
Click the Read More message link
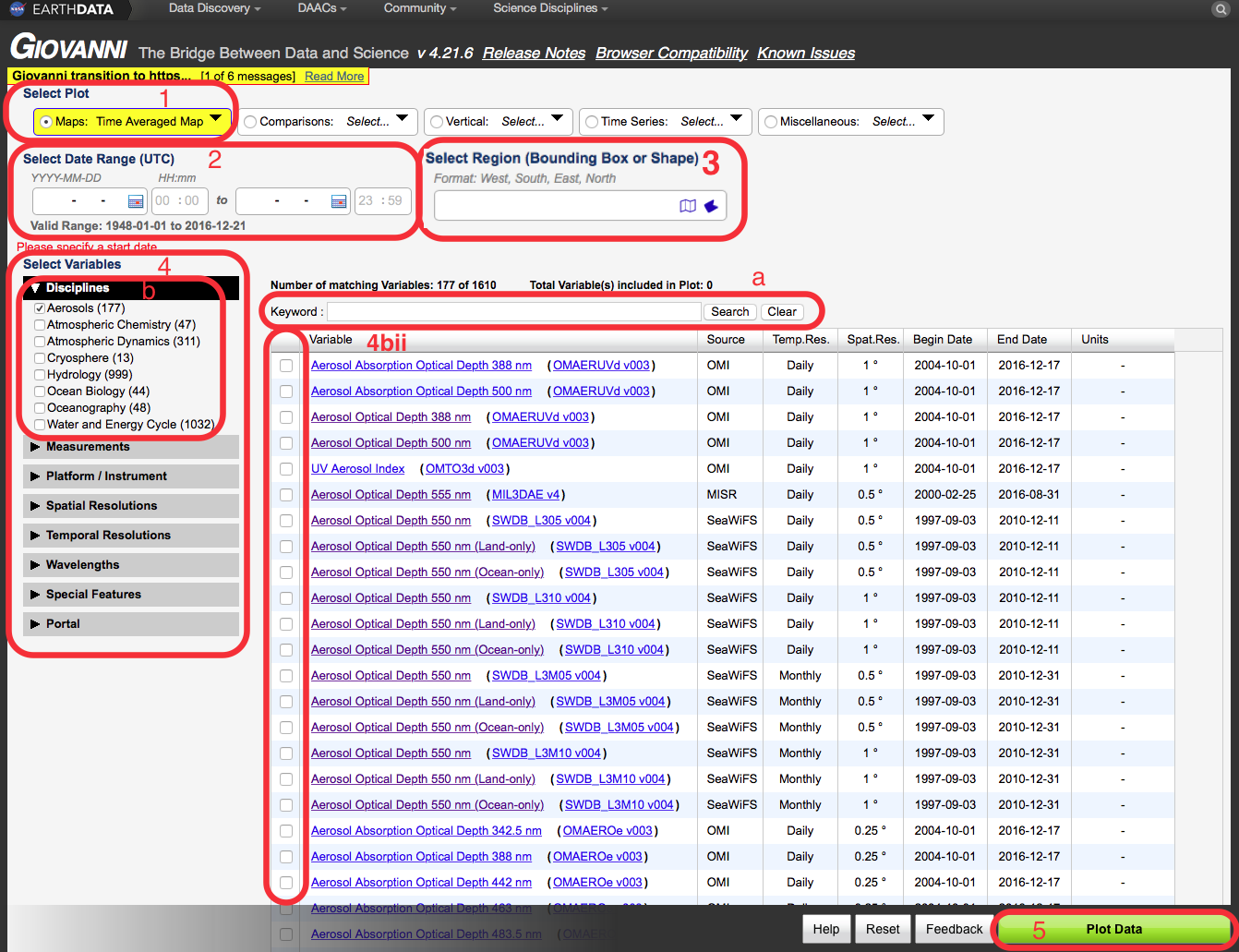point(334,77)
